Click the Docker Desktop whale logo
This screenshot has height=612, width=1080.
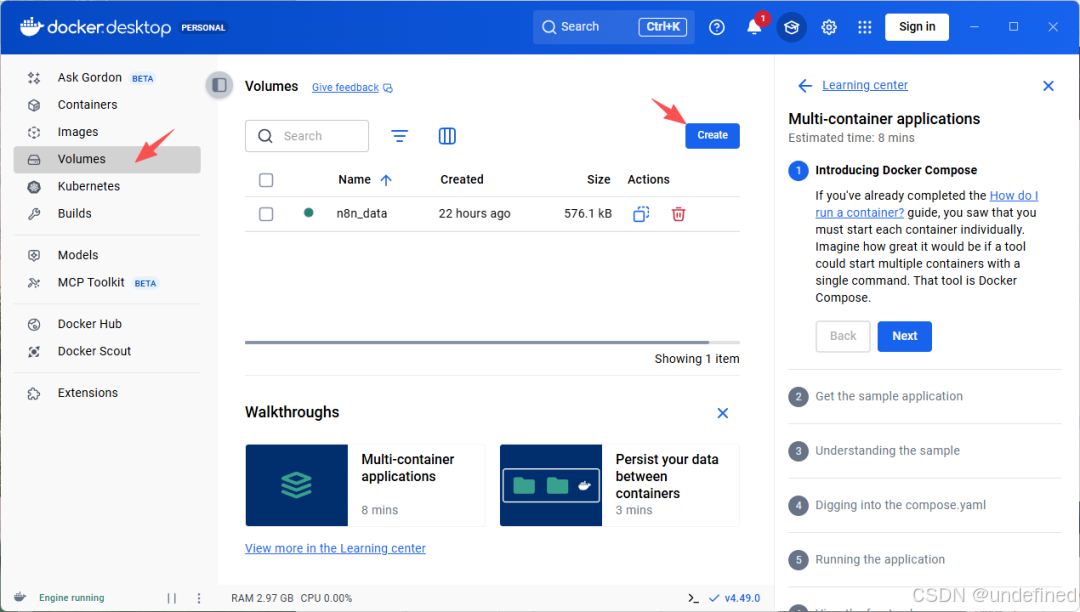click(x=32, y=27)
